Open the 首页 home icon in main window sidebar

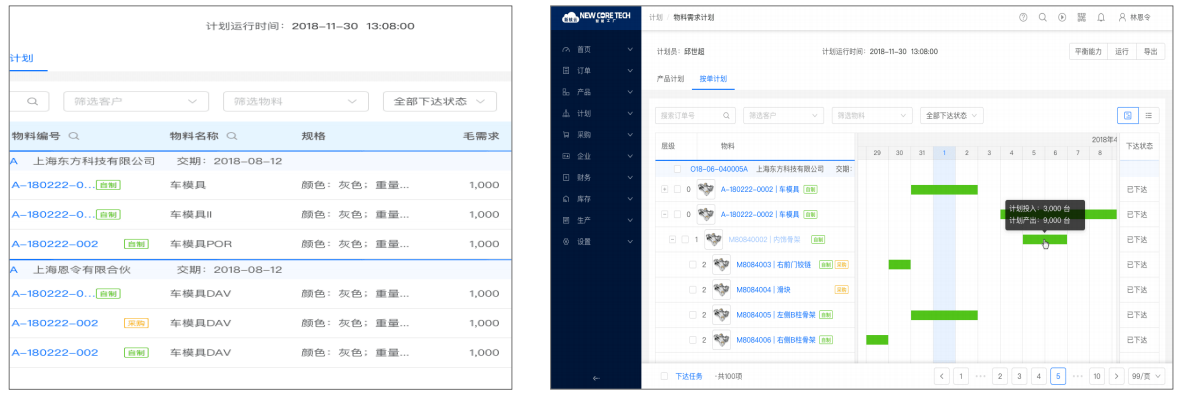pos(565,50)
